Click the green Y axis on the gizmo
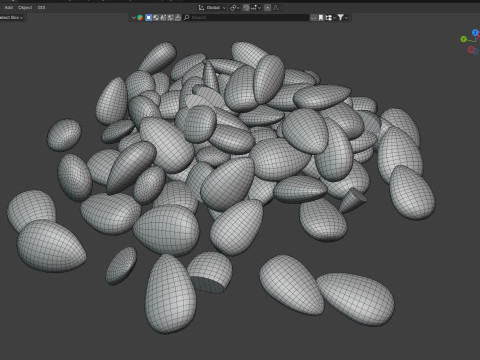This screenshot has height=360, width=480. (x=463, y=39)
